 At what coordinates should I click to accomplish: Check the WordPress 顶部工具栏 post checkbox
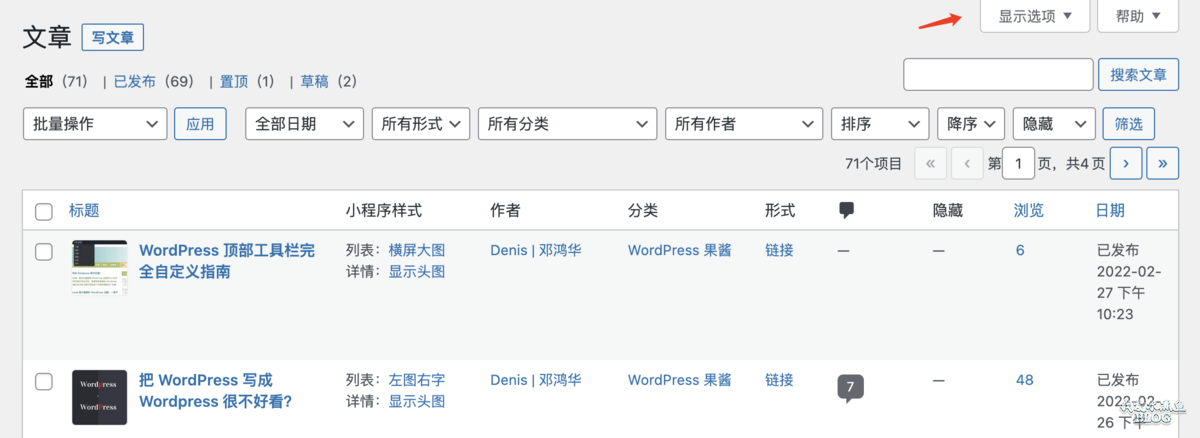44,252
